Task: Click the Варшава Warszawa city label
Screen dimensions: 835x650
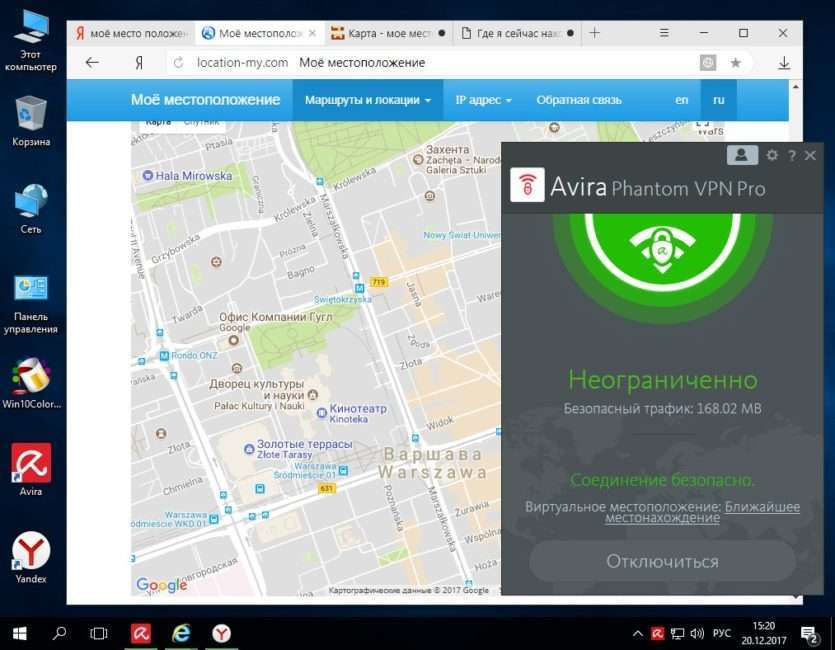Action: (432, 463)
